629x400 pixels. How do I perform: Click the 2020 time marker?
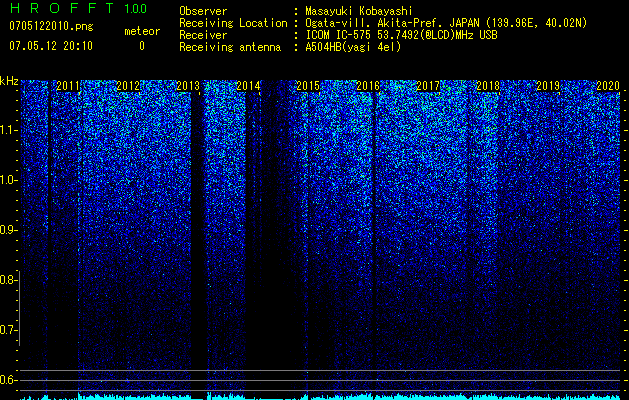(608, 86)
